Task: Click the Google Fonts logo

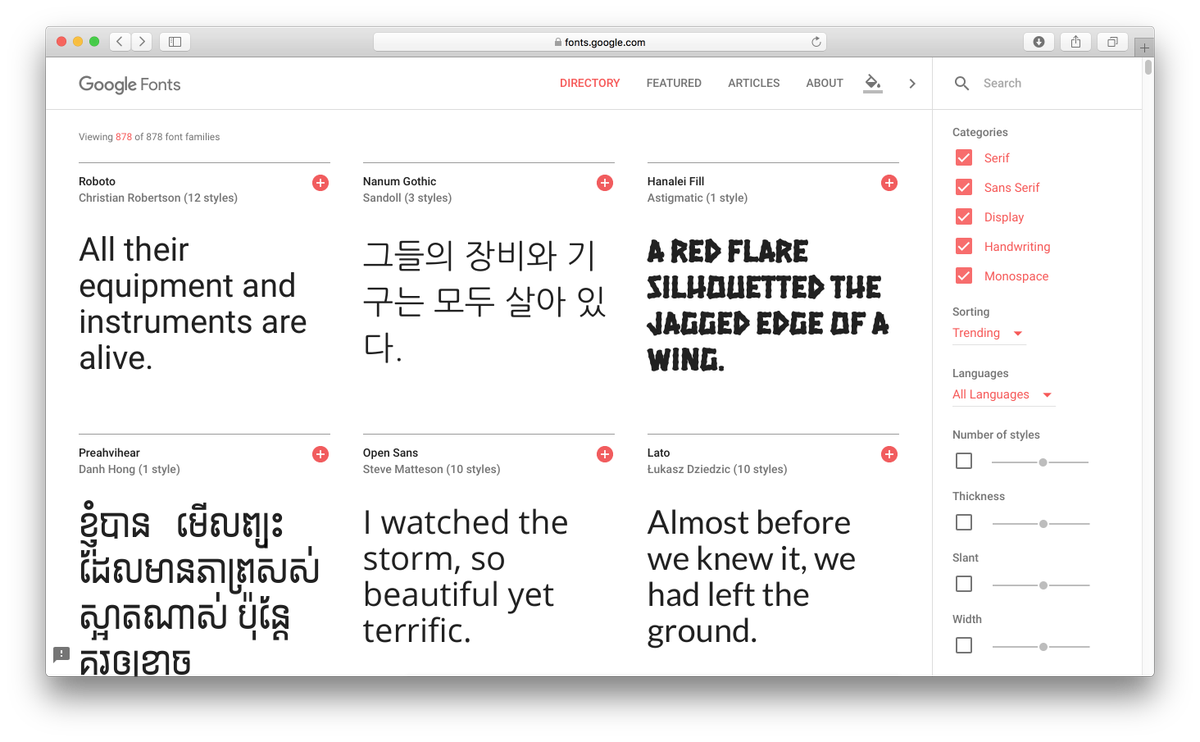Action: pos(130,85)
